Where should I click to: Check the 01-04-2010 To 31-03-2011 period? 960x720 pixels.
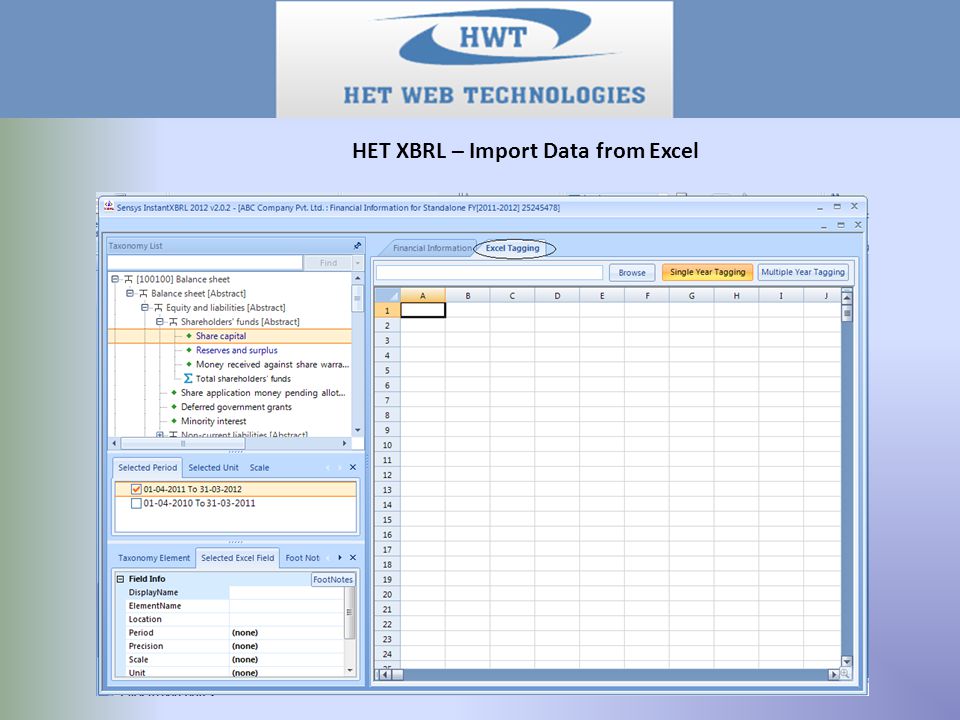(137, 503)
